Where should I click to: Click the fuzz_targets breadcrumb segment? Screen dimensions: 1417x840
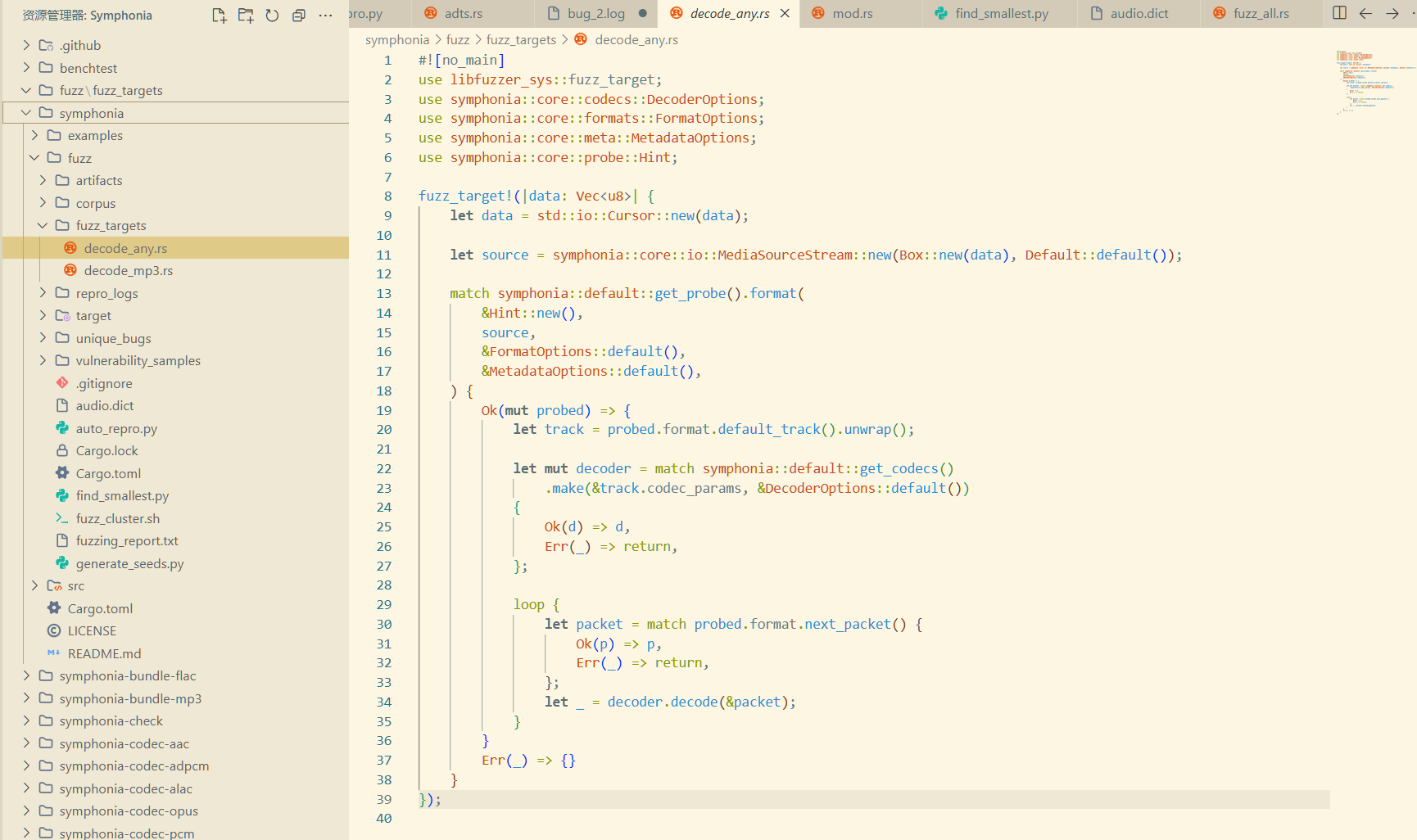[521, 39]
